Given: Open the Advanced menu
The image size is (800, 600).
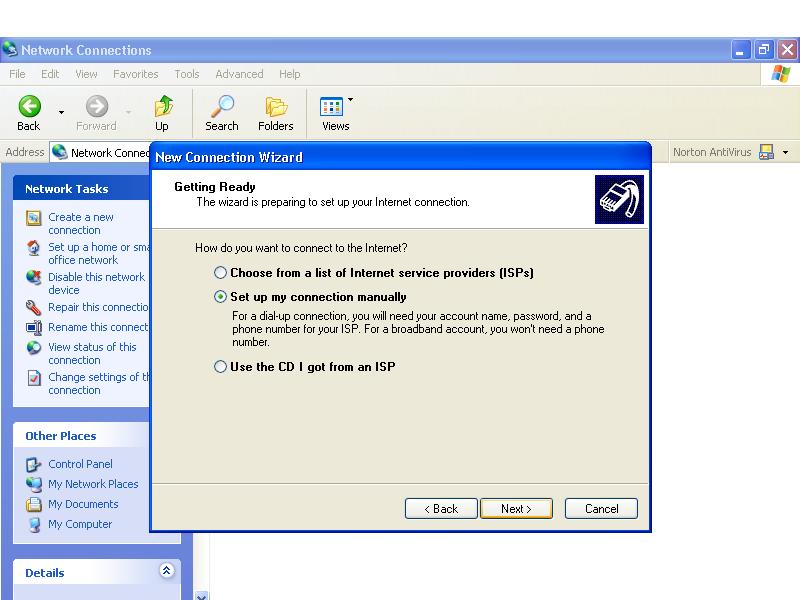Looking at the screenshot, I should tap(239, 74).
